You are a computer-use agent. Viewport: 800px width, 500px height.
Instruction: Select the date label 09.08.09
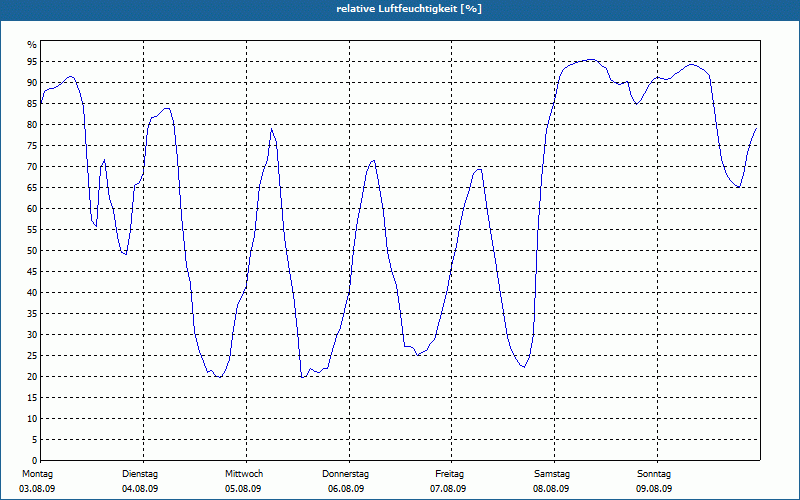pyautogui.click(x=655, y=489)
